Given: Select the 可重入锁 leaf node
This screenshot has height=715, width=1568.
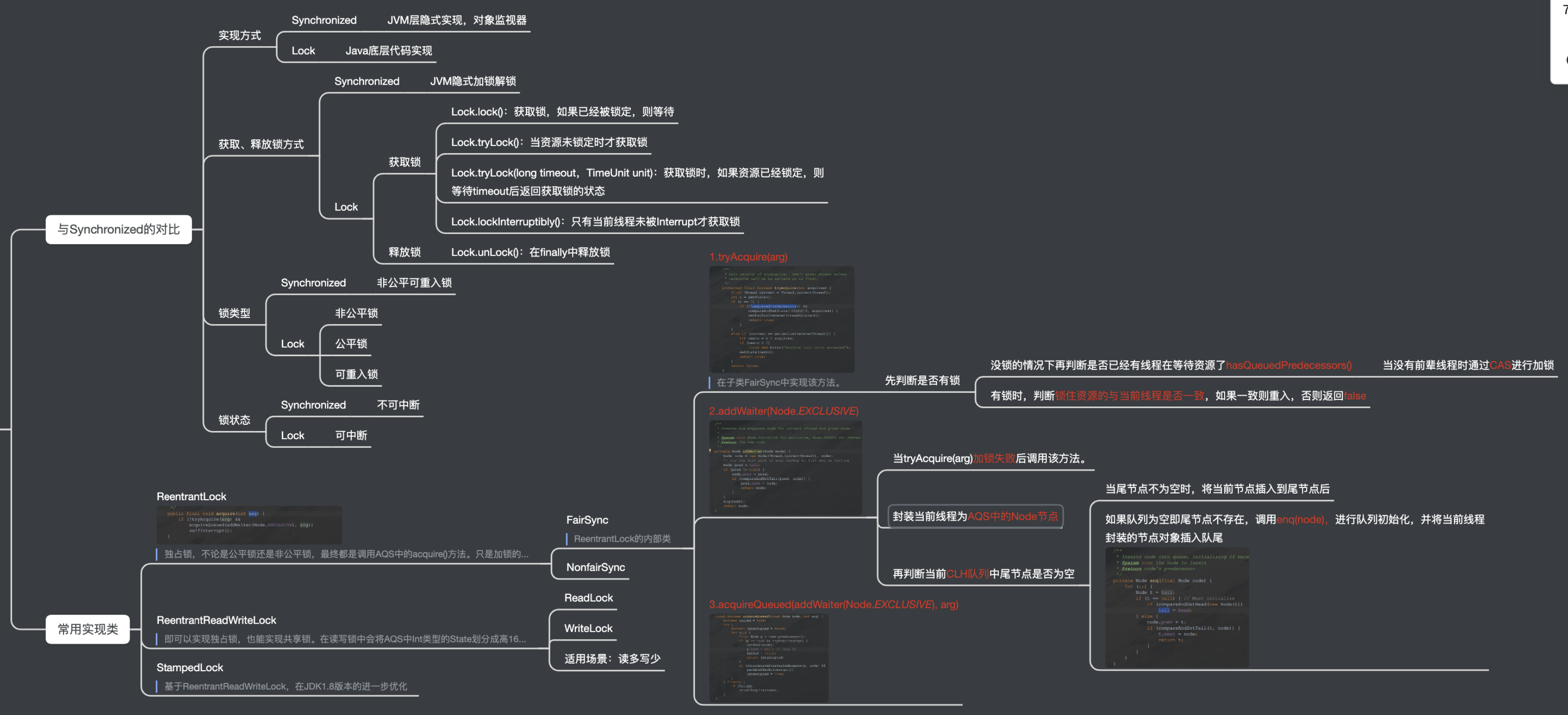Looking at the screenshot, I should coord(356,374).
